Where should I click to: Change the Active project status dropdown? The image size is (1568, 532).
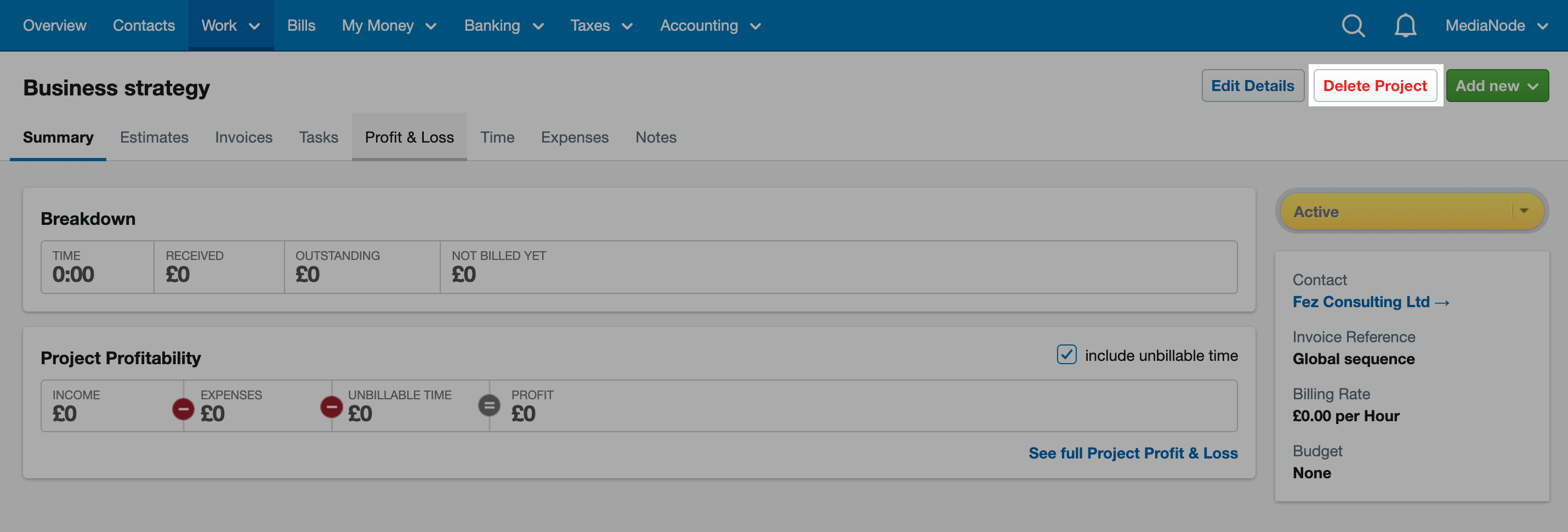tap(1412, 211)
